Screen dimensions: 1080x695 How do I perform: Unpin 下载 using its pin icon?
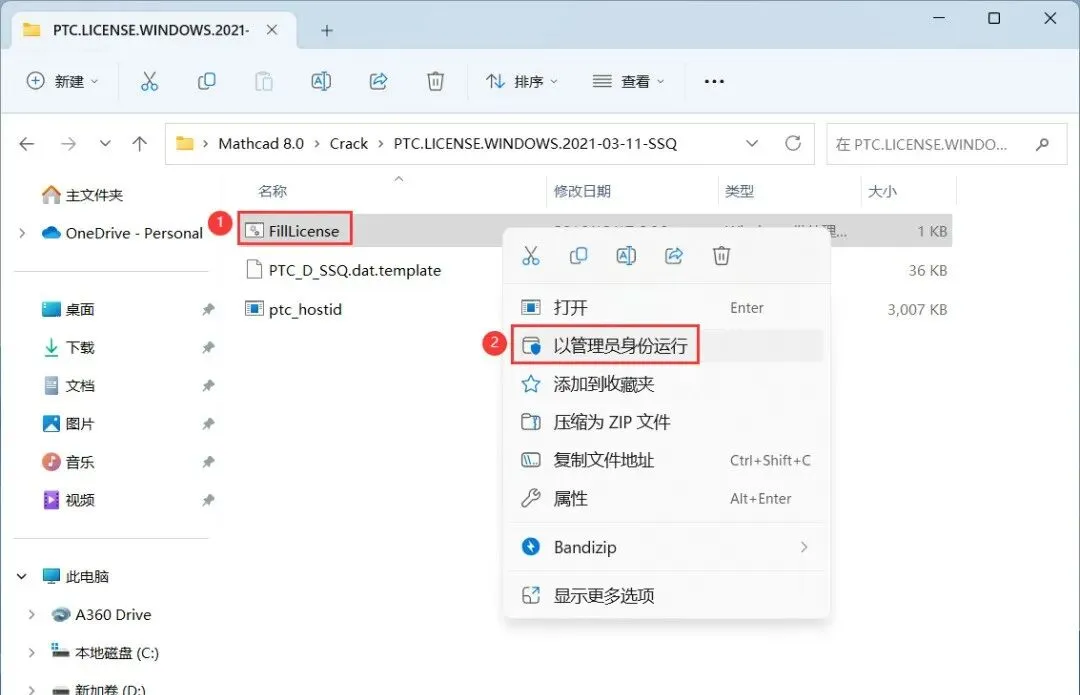click(208, 347)
